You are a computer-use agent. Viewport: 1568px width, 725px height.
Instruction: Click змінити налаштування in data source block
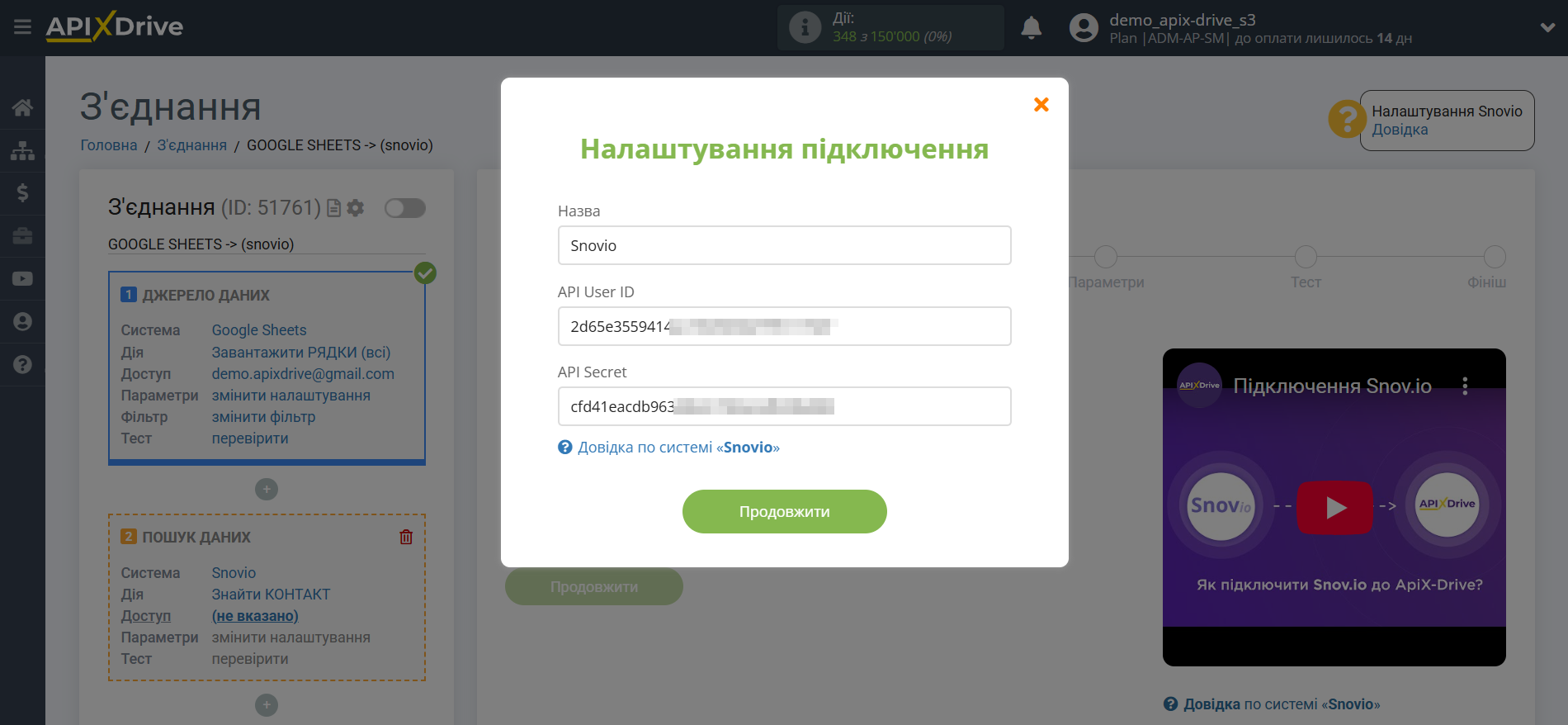290,396
